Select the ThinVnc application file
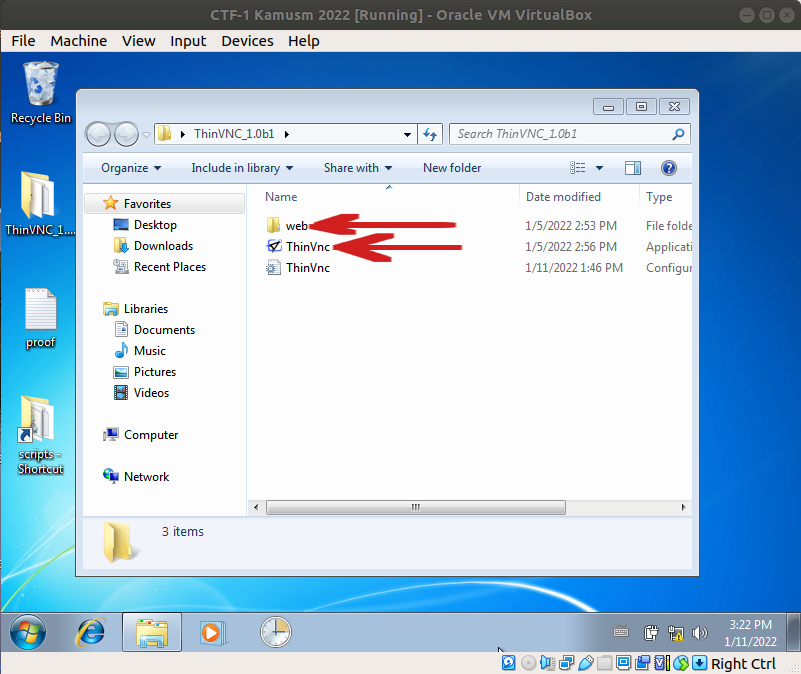Screen dimensions: 801x674 (298, 247)
